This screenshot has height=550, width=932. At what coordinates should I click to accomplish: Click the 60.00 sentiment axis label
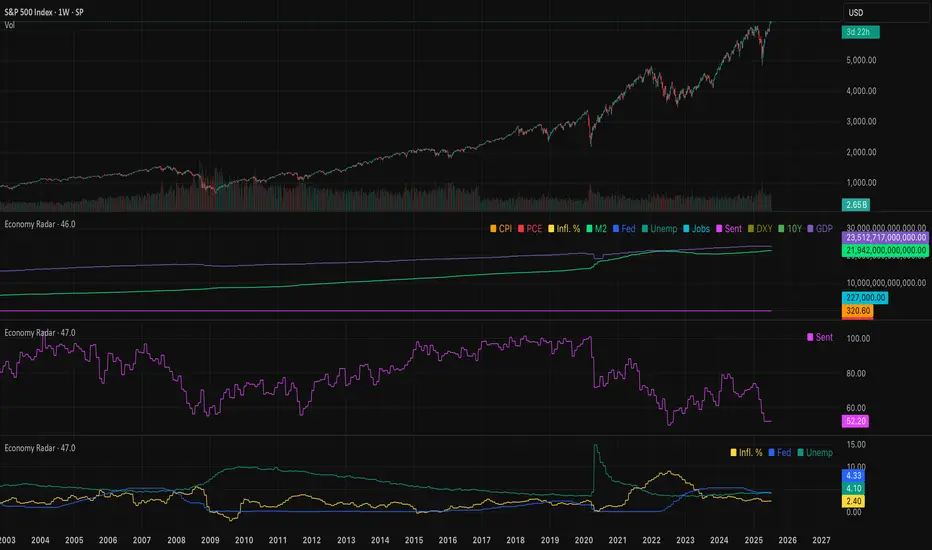856,408
